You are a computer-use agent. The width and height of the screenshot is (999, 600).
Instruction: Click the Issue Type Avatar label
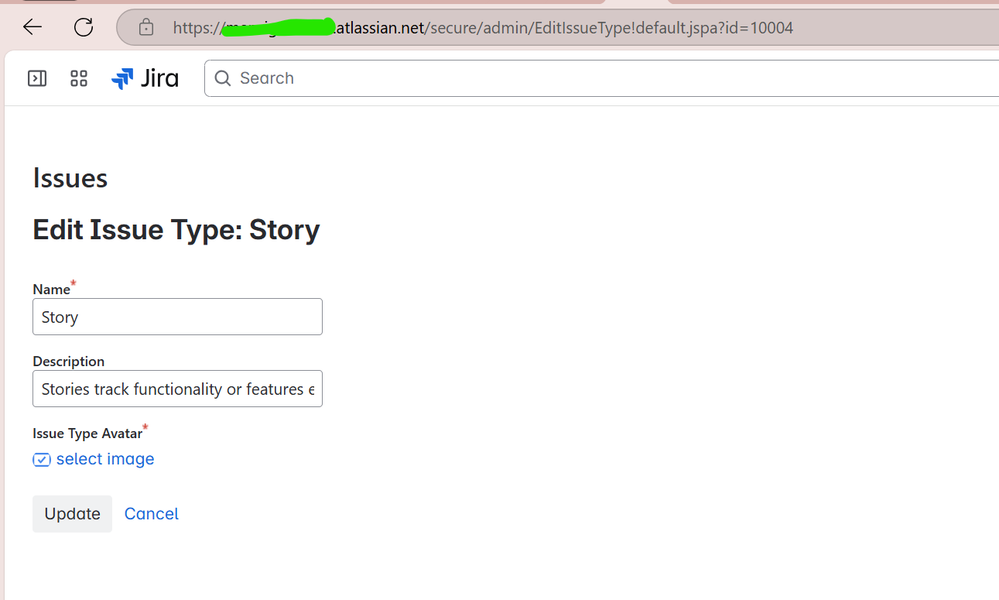point(87,433)
